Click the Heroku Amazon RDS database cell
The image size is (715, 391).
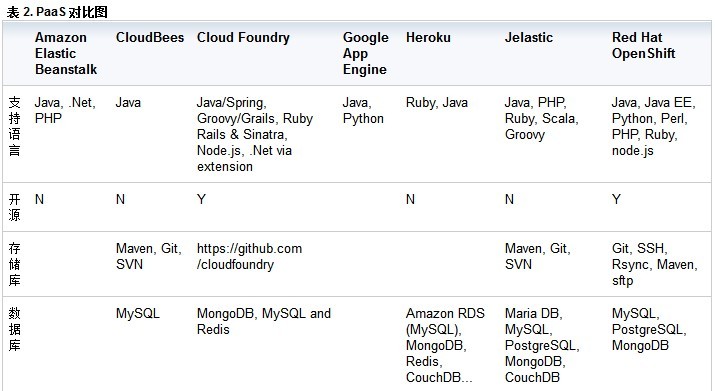pos(445,345)
